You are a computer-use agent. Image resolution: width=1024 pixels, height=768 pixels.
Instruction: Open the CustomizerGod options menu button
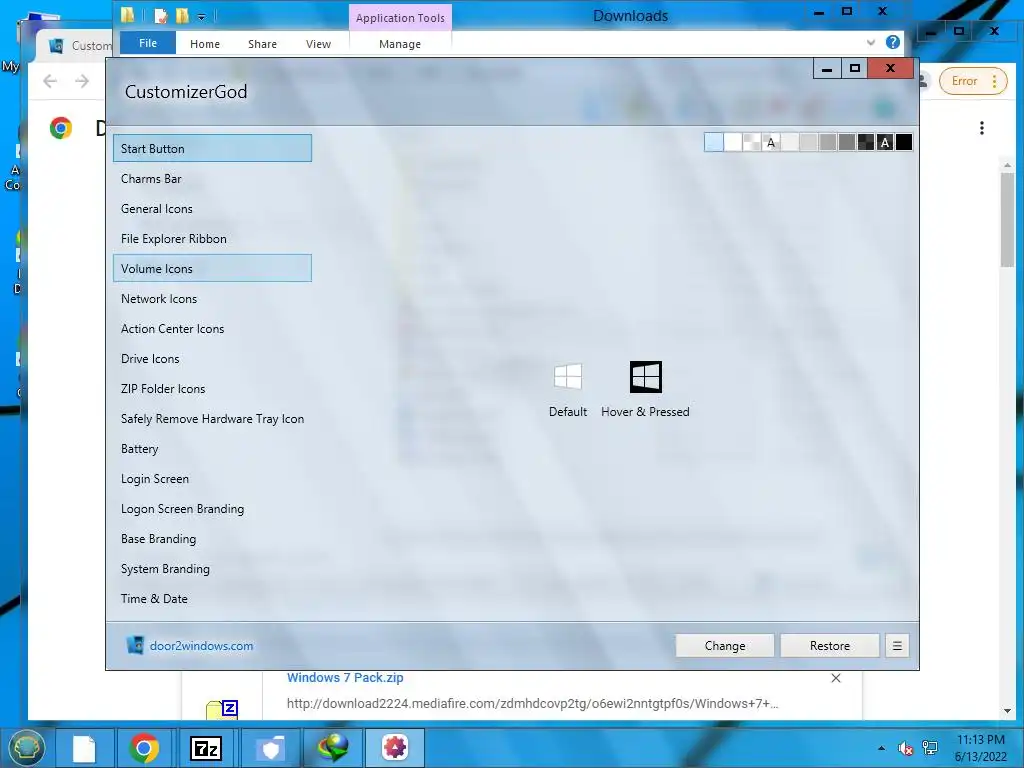[x=897, y=646]
